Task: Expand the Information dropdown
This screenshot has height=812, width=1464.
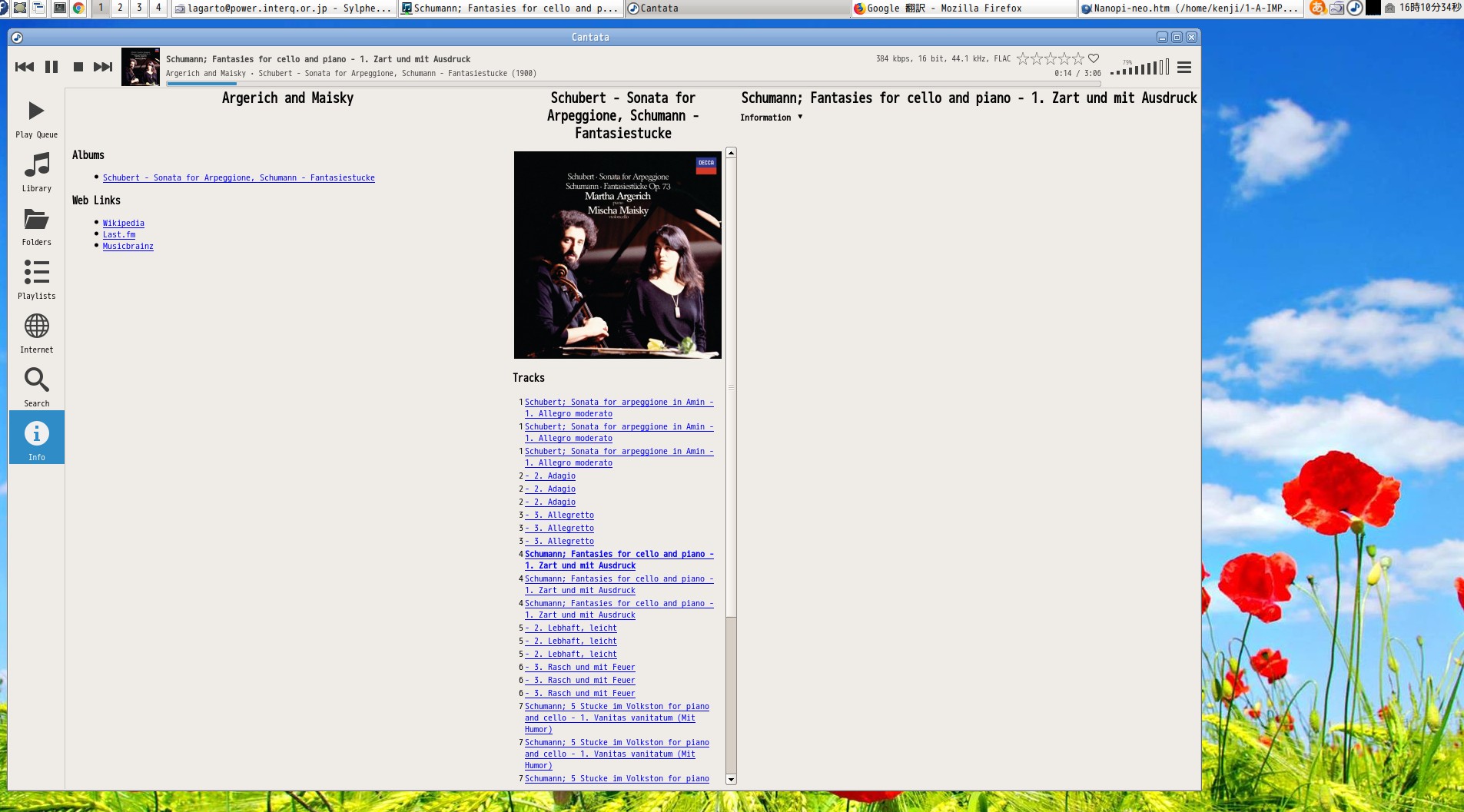Action: click(x=771, y=118)
